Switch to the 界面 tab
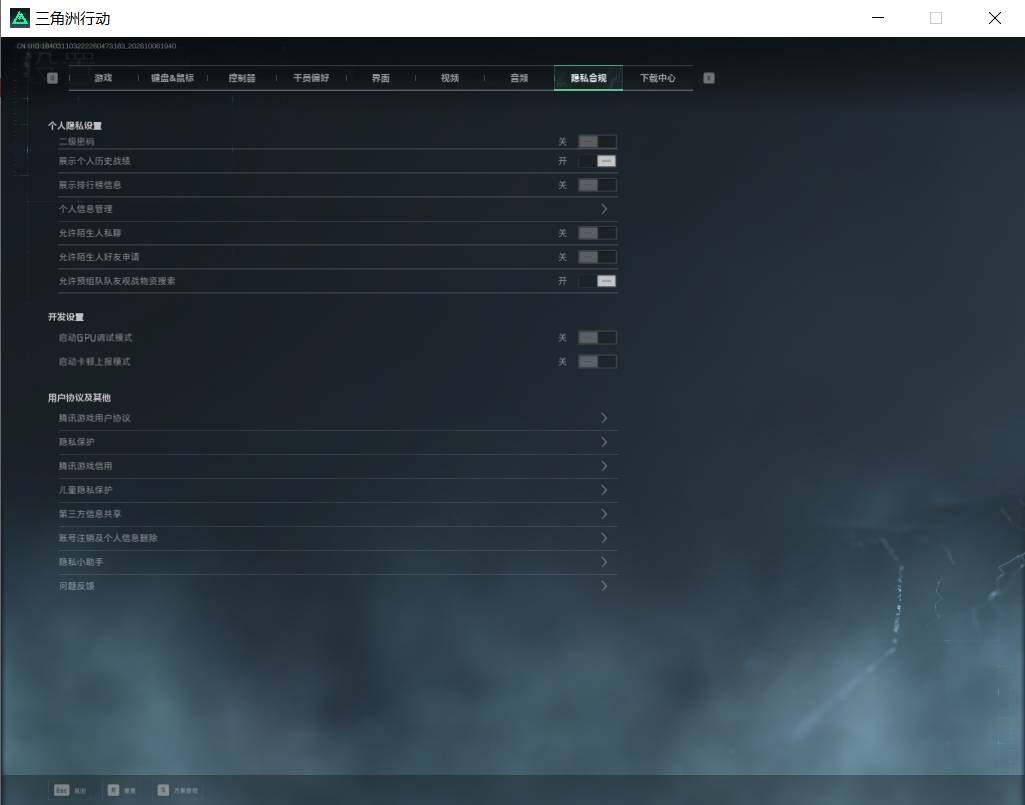The width and height of the screenshot is (1025, 805). coord(380,78)
